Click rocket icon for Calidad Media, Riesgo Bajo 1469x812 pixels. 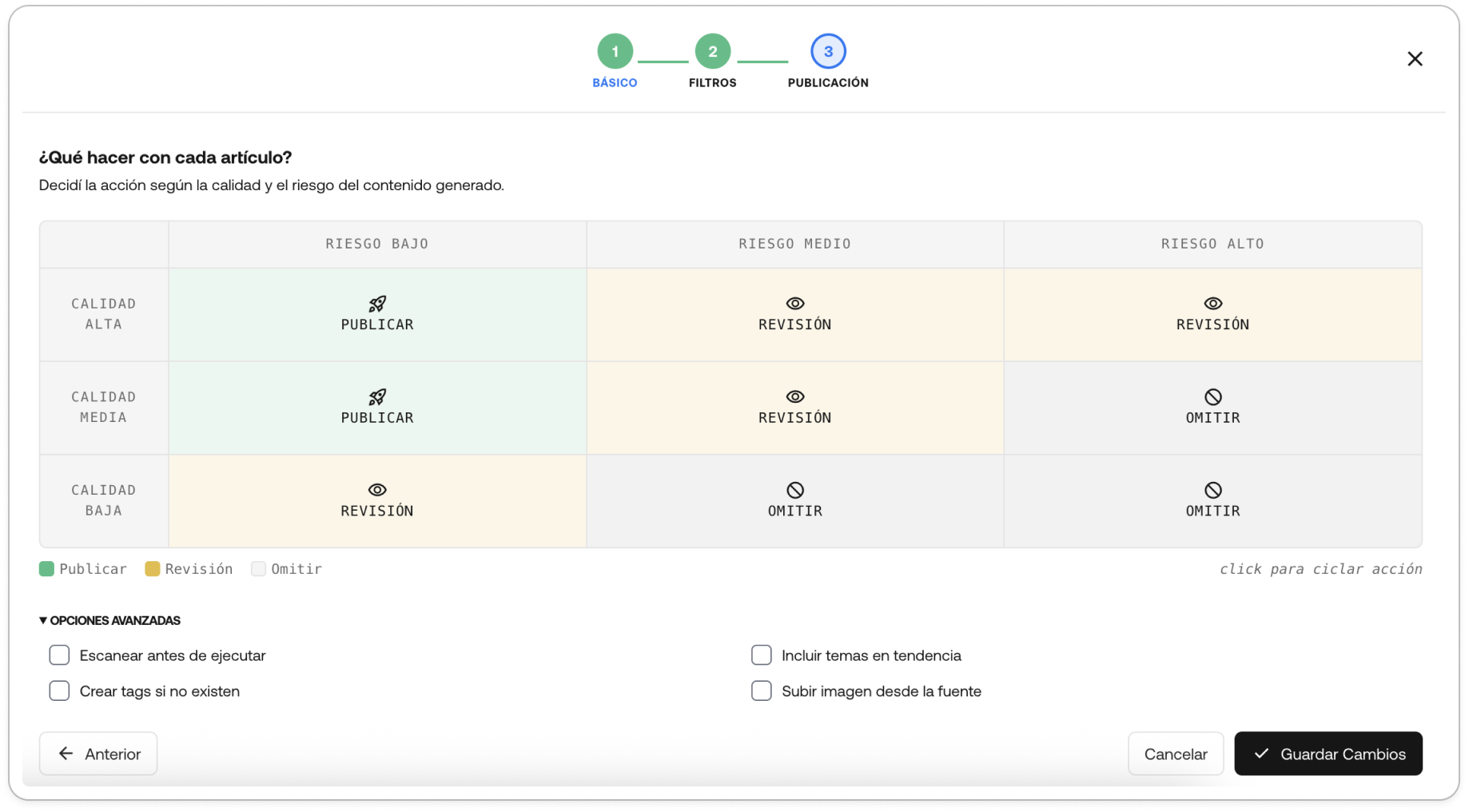coord(377,397)
